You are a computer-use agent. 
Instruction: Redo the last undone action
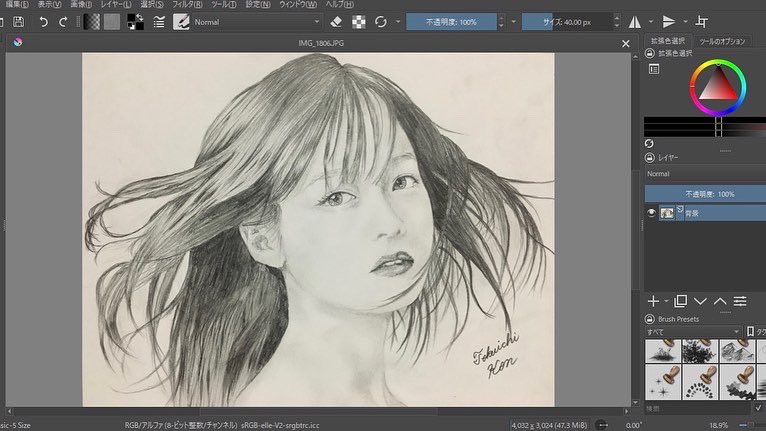pos(63,22)
